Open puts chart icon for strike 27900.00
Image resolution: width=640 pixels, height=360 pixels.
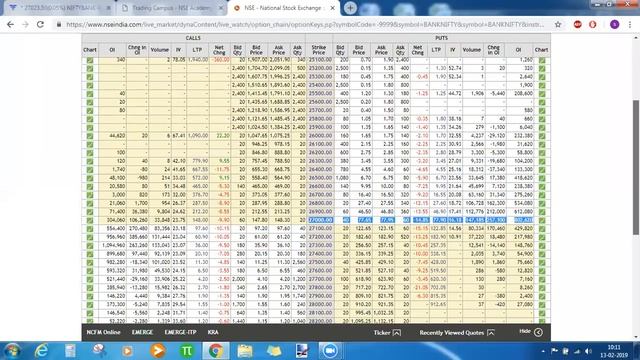point(542,296)
